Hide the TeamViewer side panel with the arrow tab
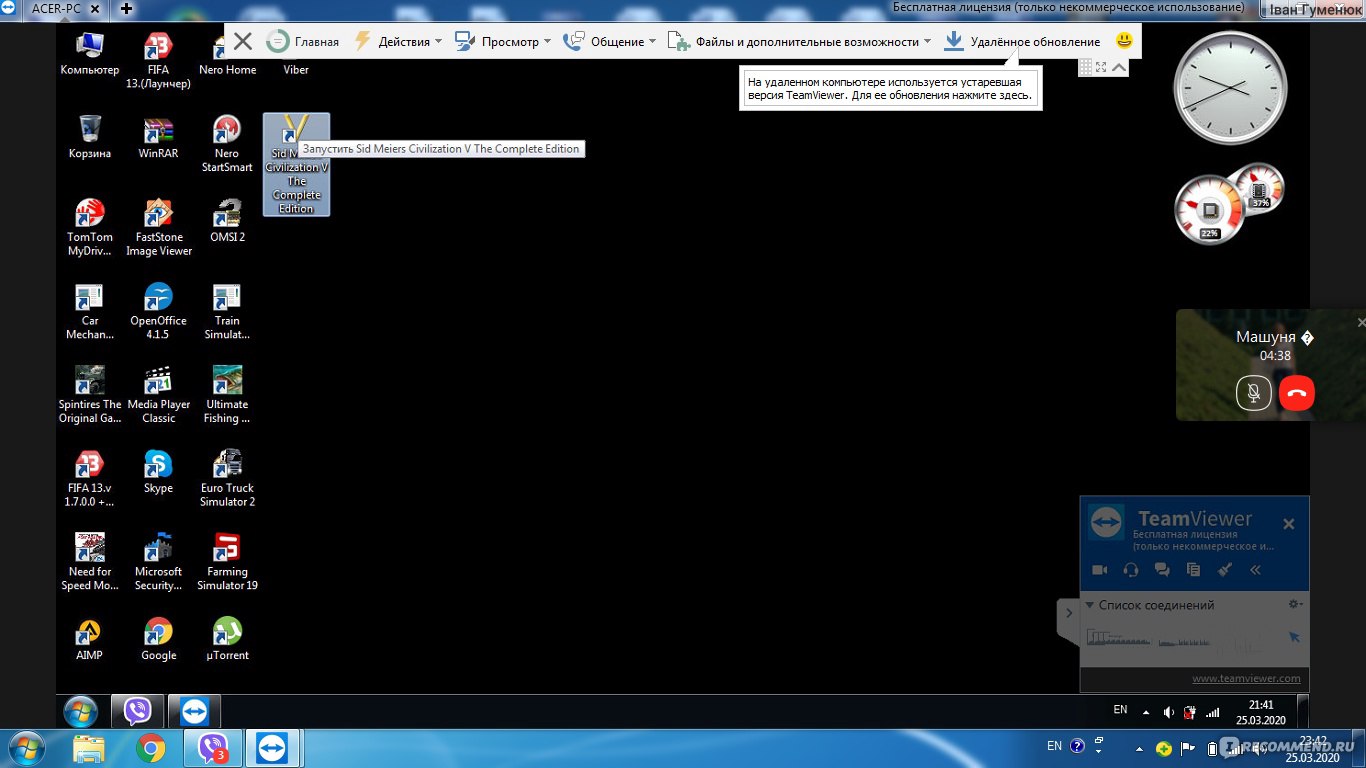Viewport: 1366px width, 768px height. (1068, 613)
